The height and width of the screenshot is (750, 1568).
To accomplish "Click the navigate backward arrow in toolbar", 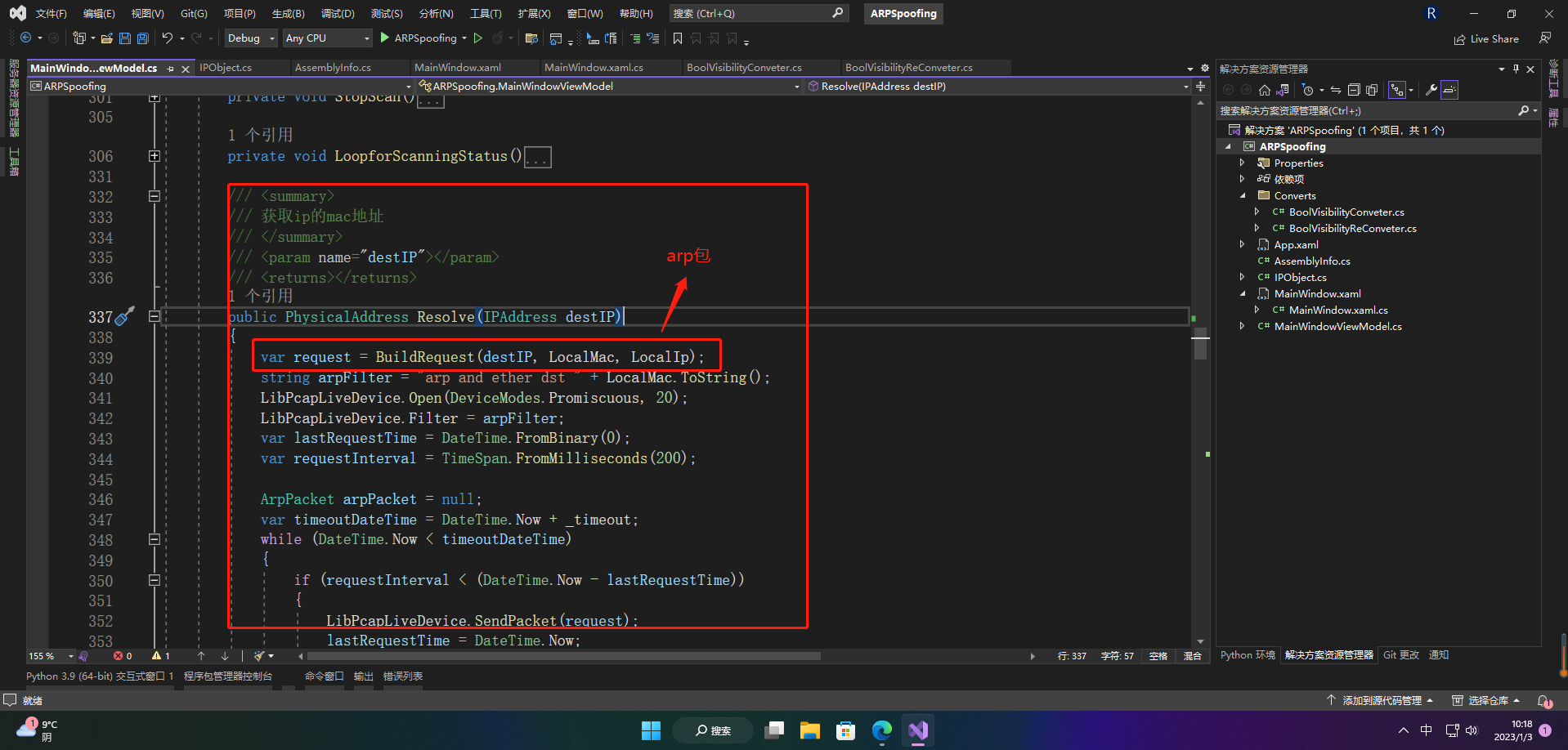I will tap(25, 38).
